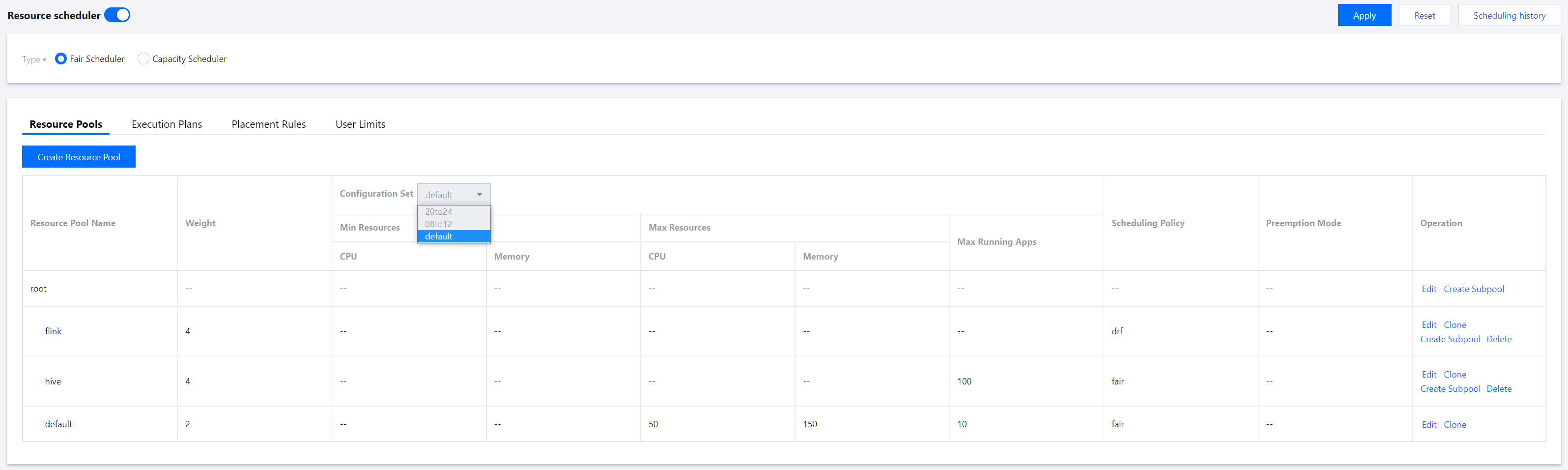The image size is (1568, 470).
Task: Delete the hive resource pool
Action: (1499, 389)
